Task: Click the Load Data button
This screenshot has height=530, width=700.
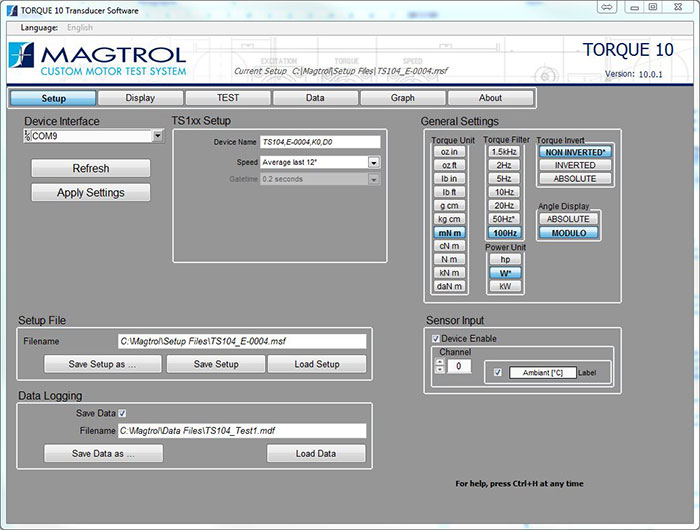Action: coord(316,454)
